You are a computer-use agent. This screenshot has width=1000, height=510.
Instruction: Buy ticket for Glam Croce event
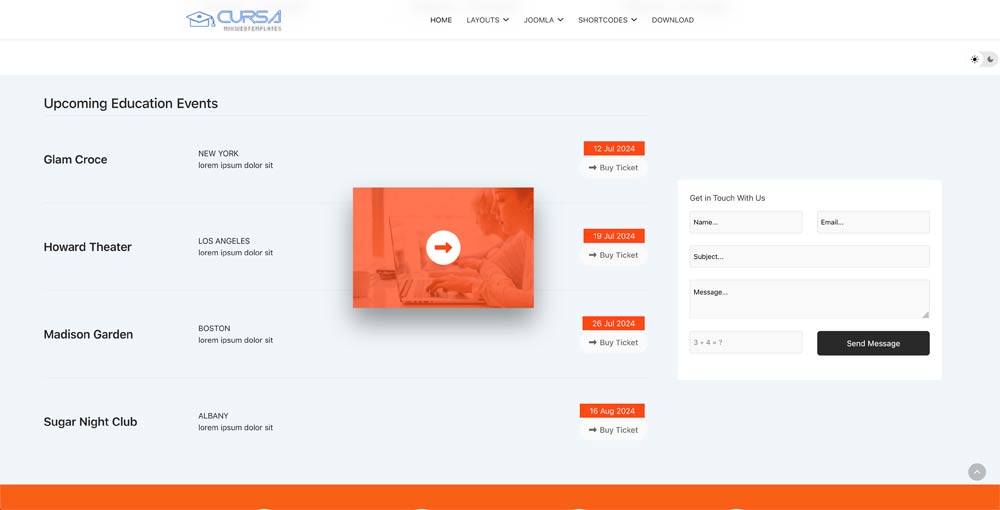click(x=613, y=168)
